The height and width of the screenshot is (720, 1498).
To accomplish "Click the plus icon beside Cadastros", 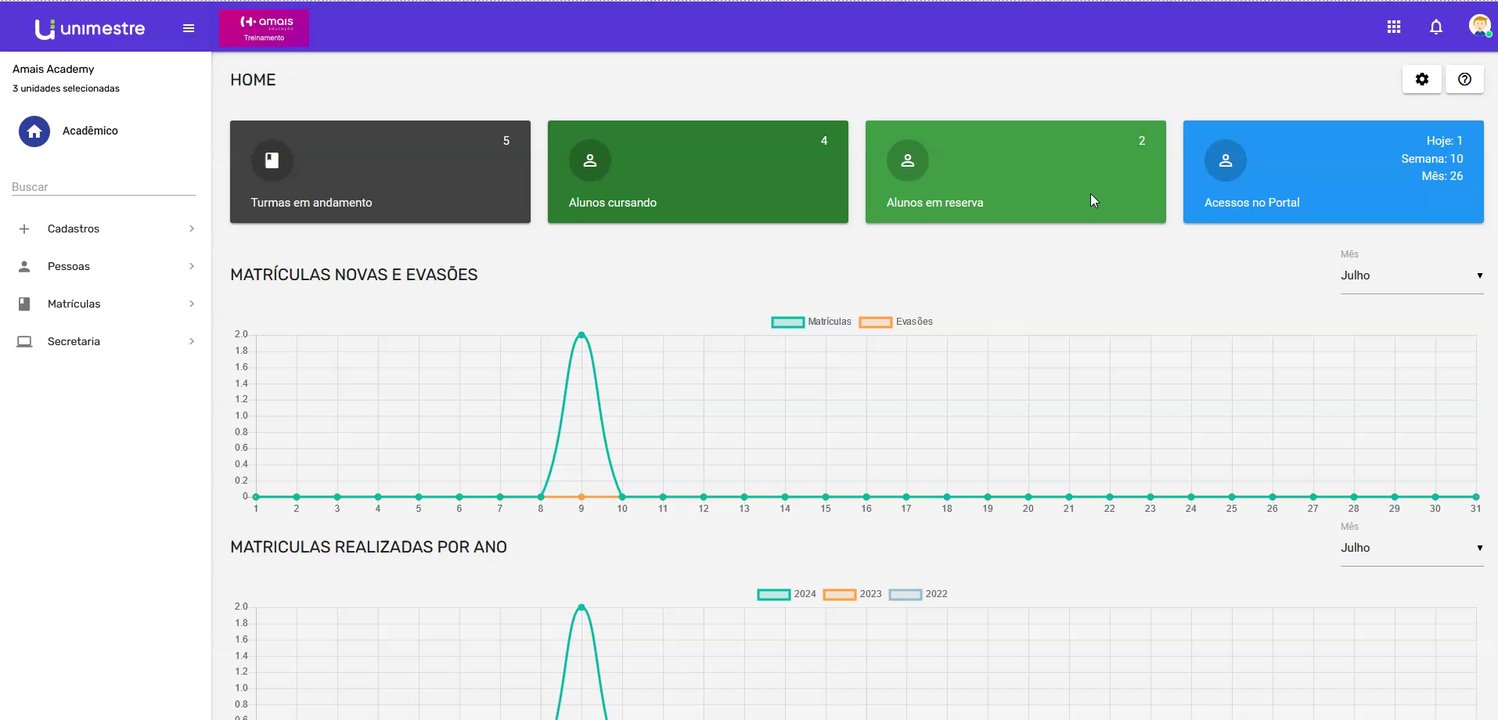I will 24,229.
